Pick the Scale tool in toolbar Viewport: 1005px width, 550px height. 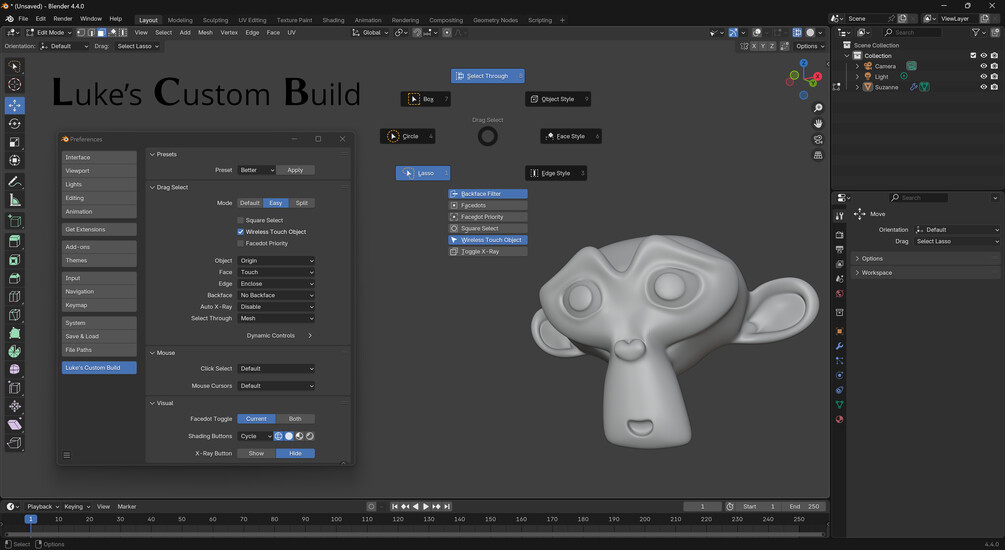click(x=14, y=142)
